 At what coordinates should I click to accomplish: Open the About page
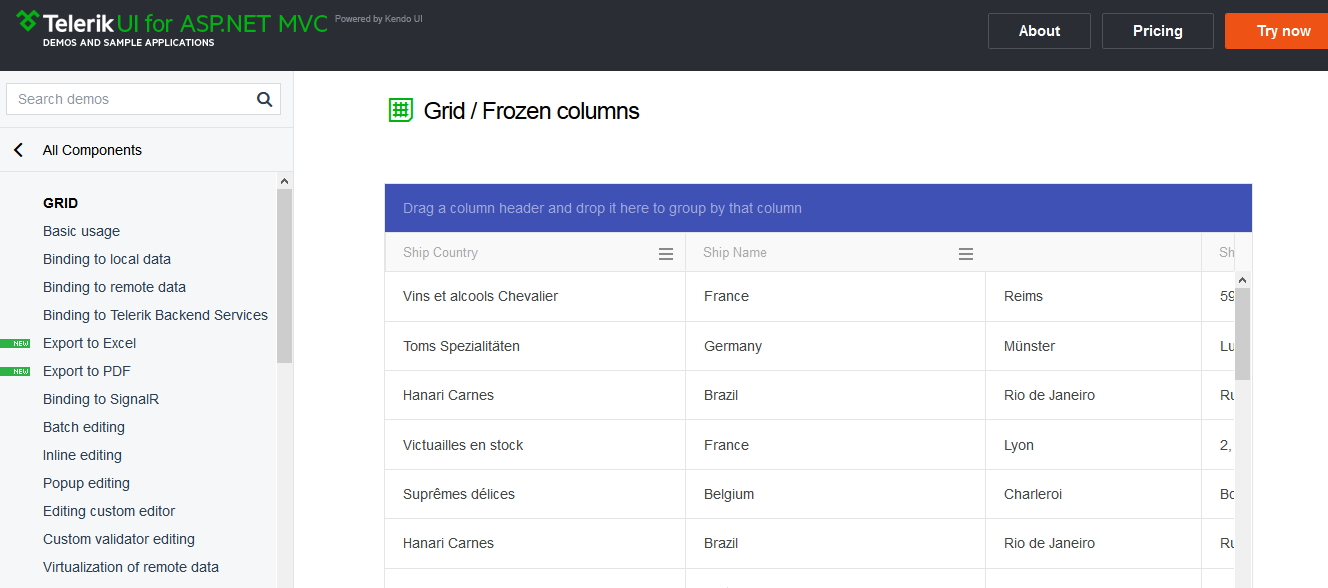point(1039,31)
